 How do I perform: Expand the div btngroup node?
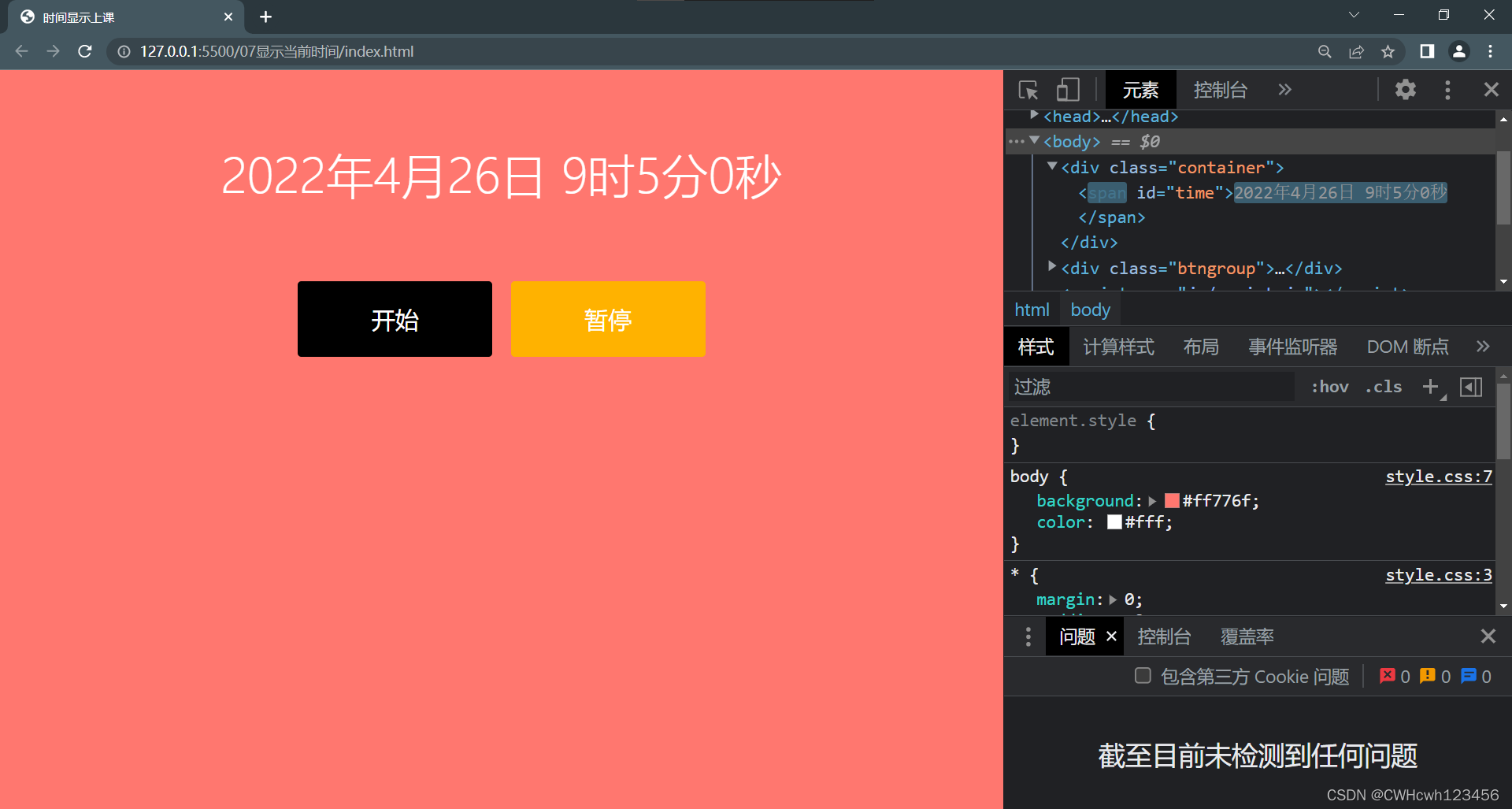tap(1051, 267)
